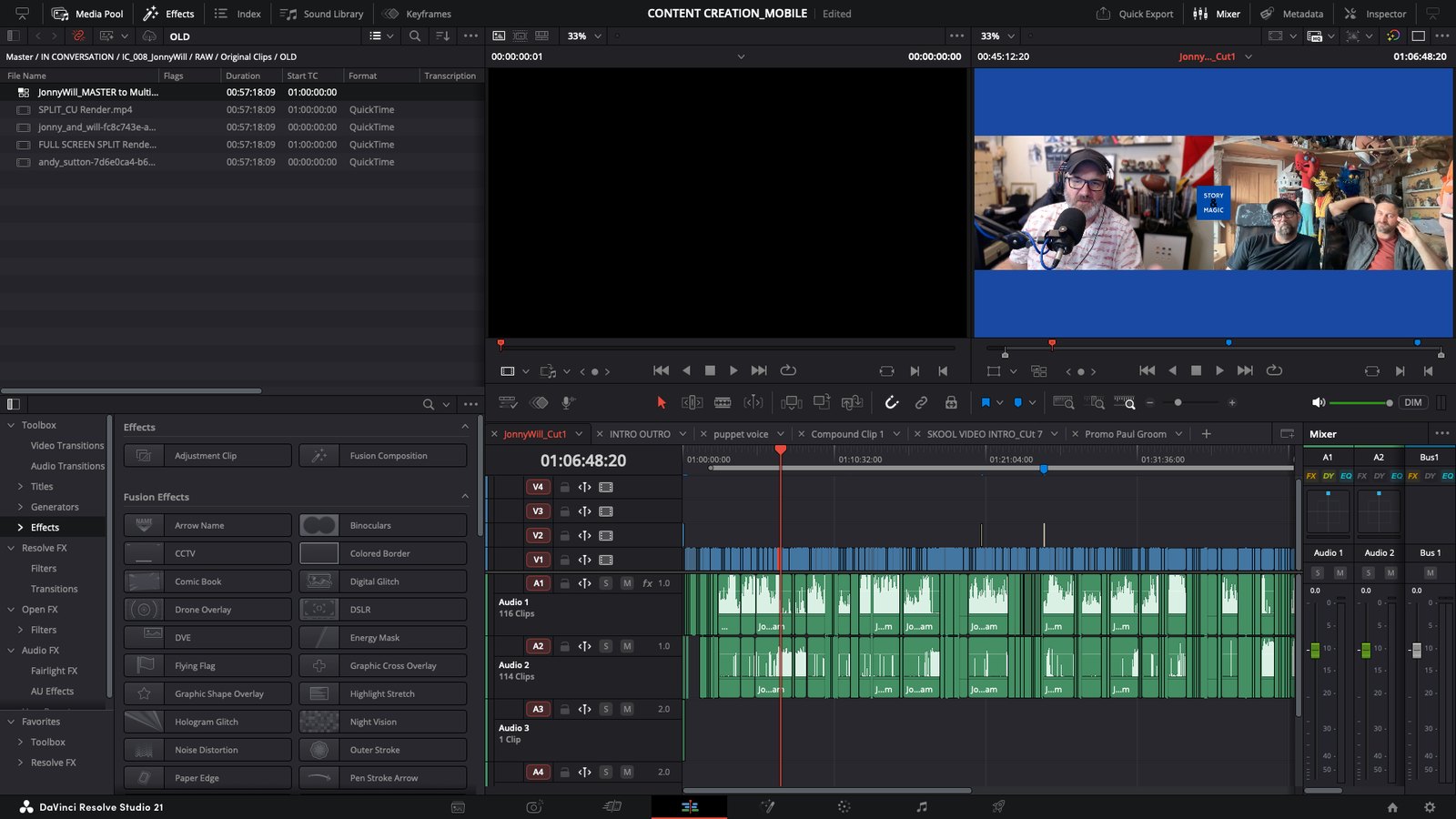Jump to first frame in source viewer
The width and height of the screenshot is (1456, 819).
pyautogui.click(x=662, y=370)
